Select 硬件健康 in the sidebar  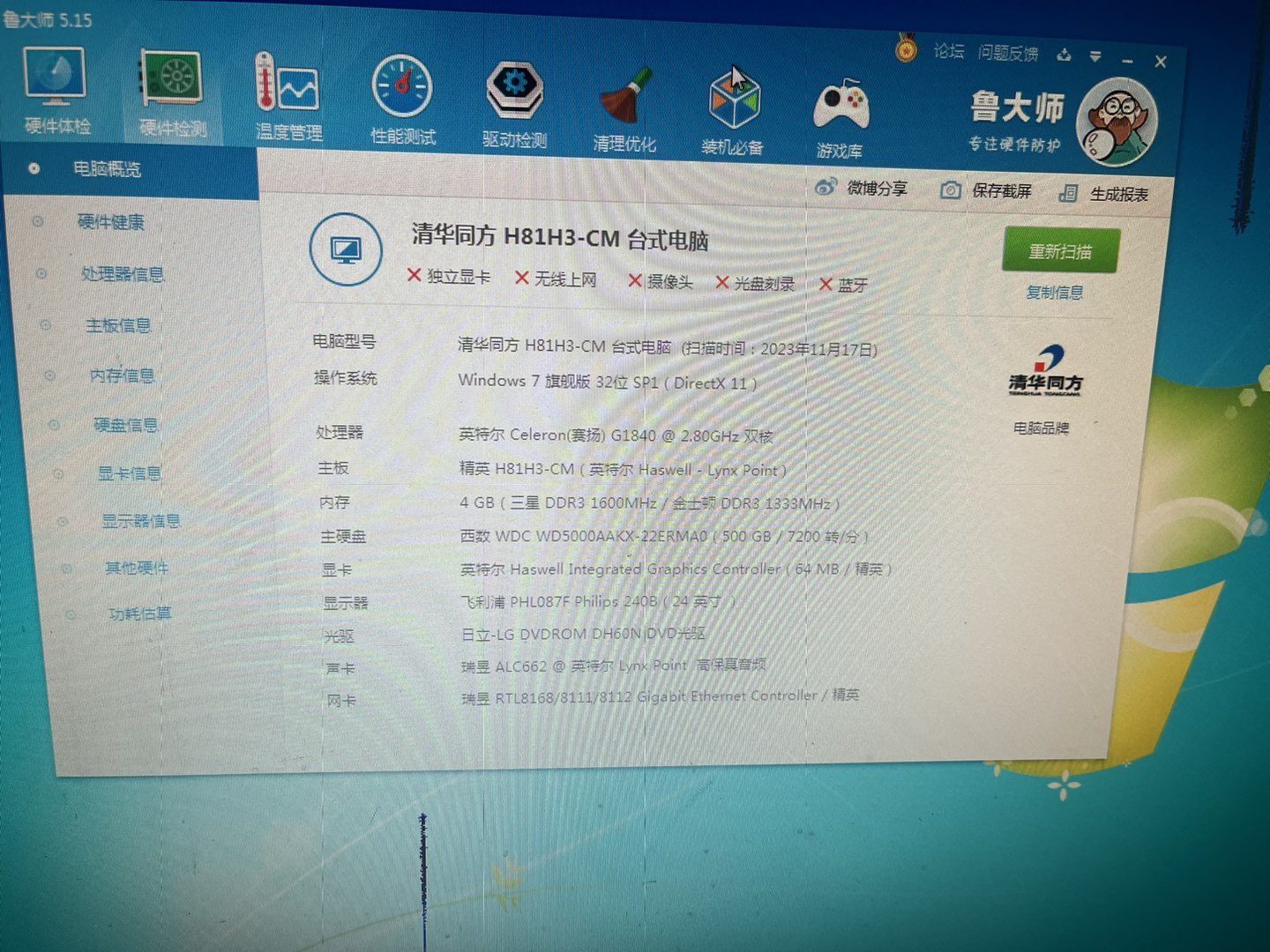[110, 222]
